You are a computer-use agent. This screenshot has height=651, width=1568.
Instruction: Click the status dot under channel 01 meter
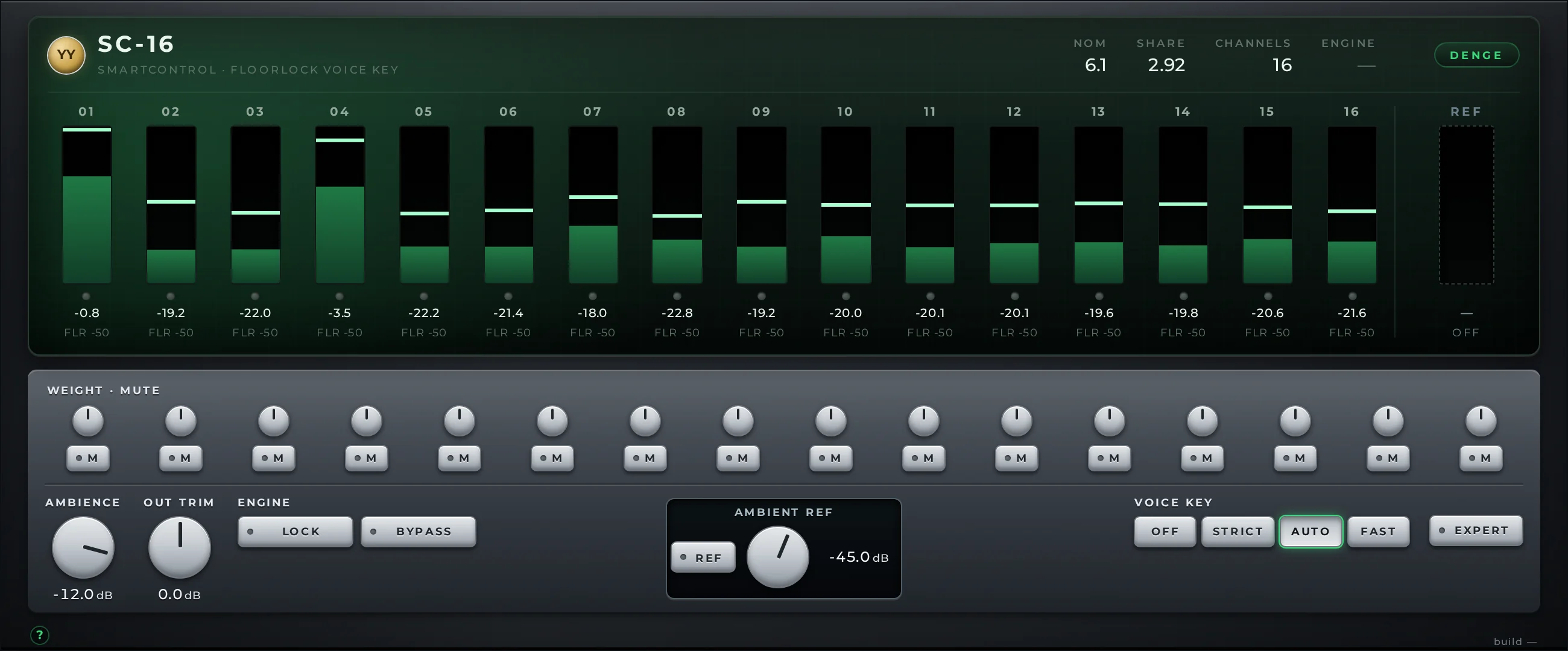click(86, 297)
